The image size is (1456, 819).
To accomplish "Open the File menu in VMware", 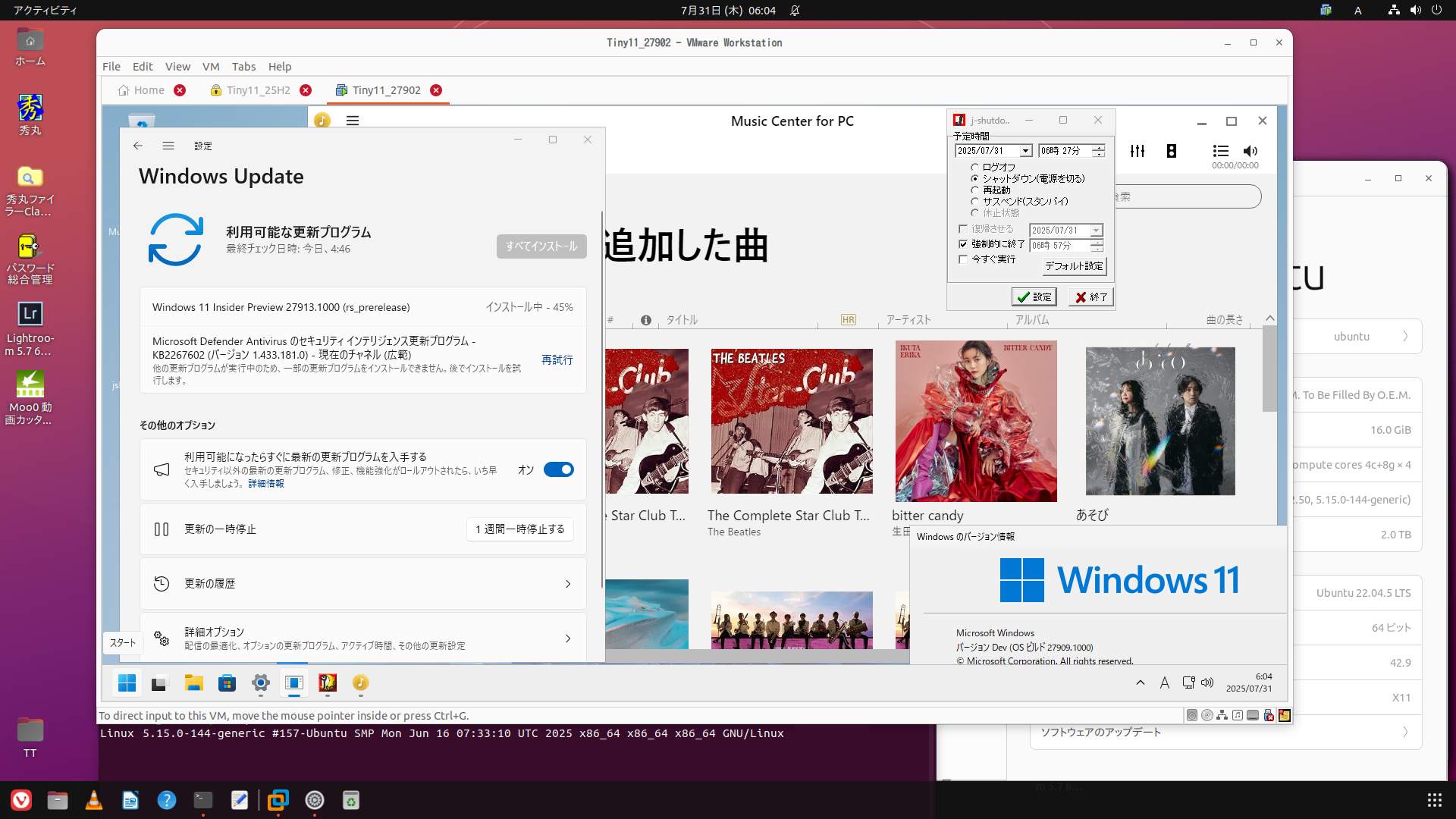I will (x=111, y=67).
